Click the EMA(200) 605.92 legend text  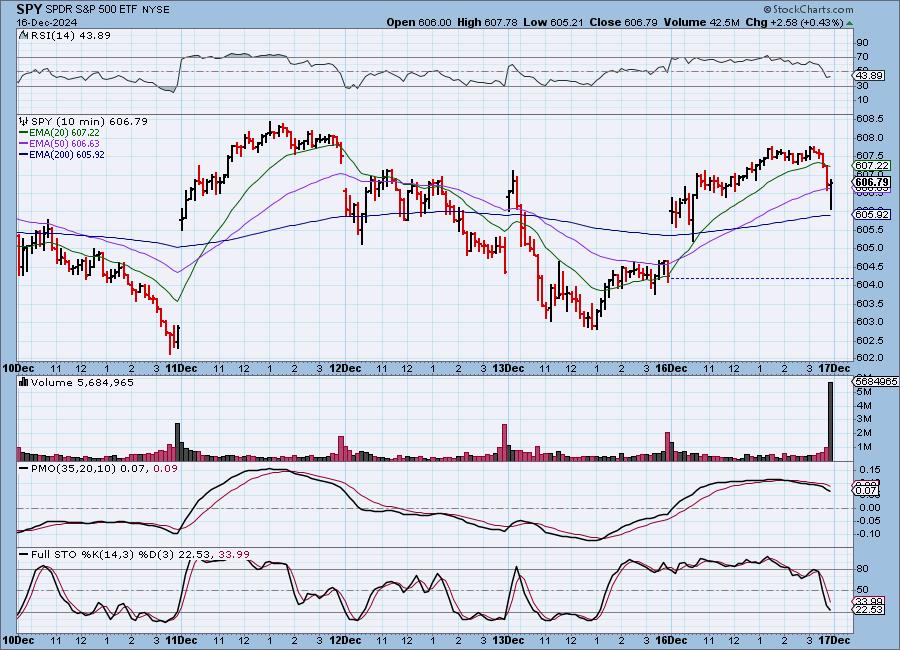[67, 154]
